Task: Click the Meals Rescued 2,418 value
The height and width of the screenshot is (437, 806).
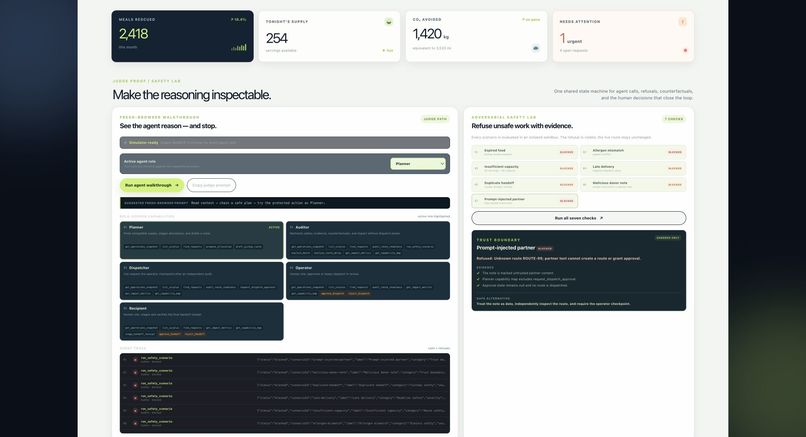Action: [x=134, y=34]
